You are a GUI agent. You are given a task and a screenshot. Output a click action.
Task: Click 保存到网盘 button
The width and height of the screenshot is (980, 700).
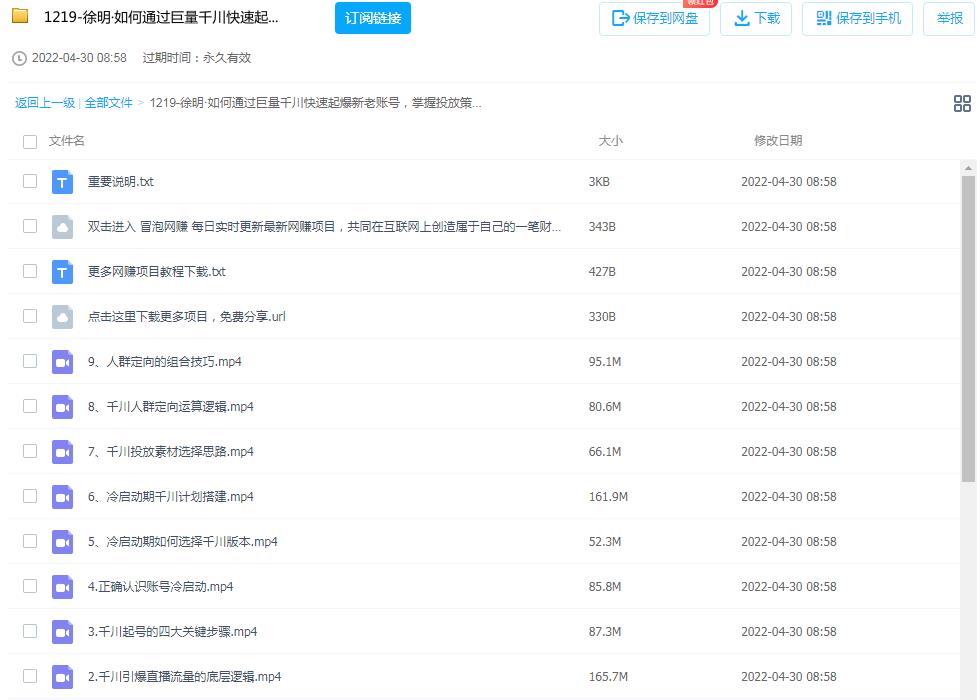(654, 19)
